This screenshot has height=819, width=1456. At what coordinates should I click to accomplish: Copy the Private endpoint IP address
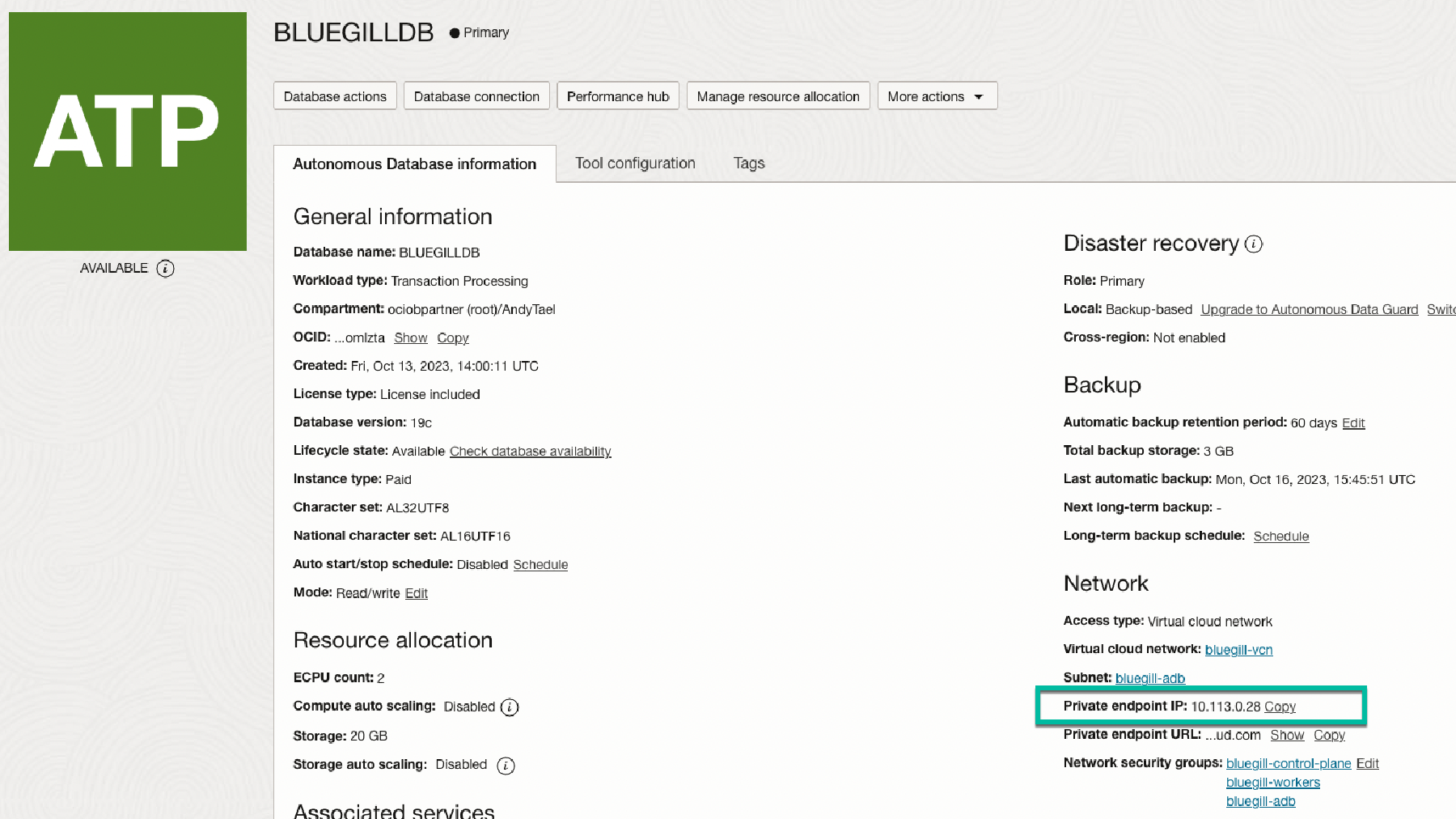[x=1280, y=707]
